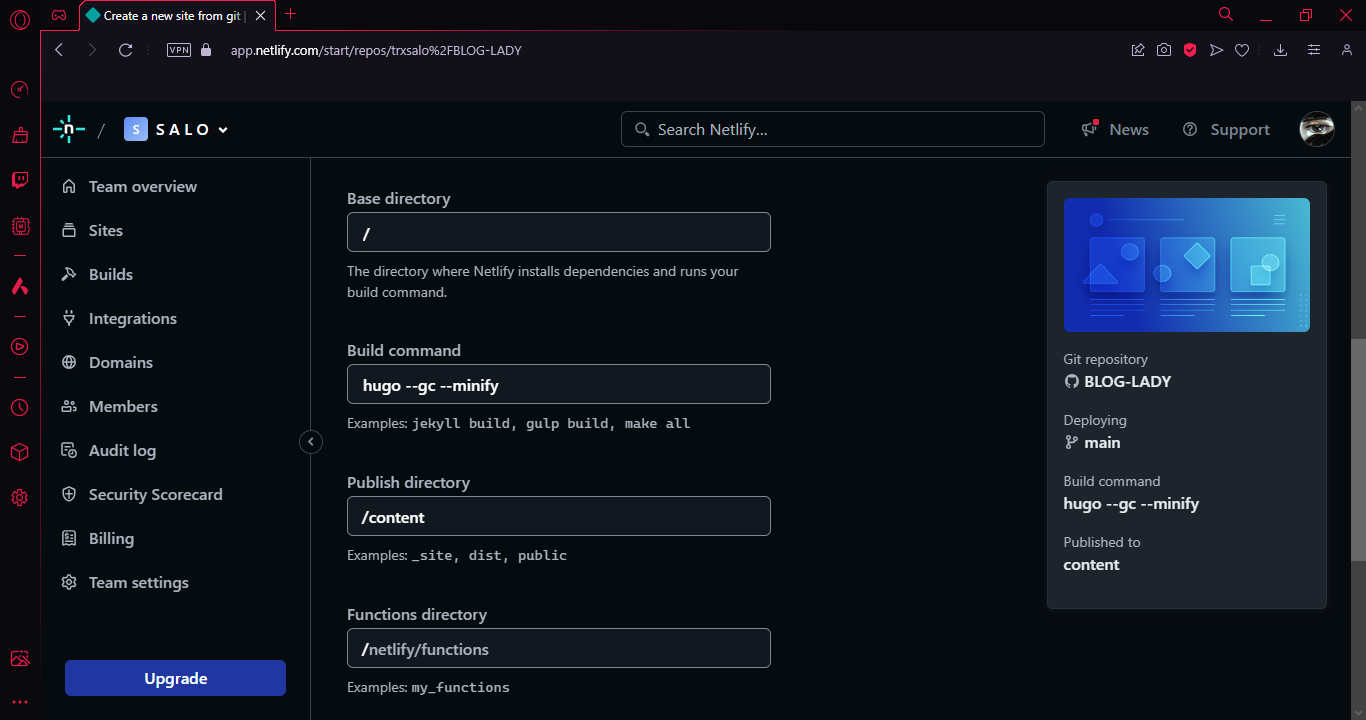
Task: Bookmark this page with the heart icon
Action: pos(1242,50)
